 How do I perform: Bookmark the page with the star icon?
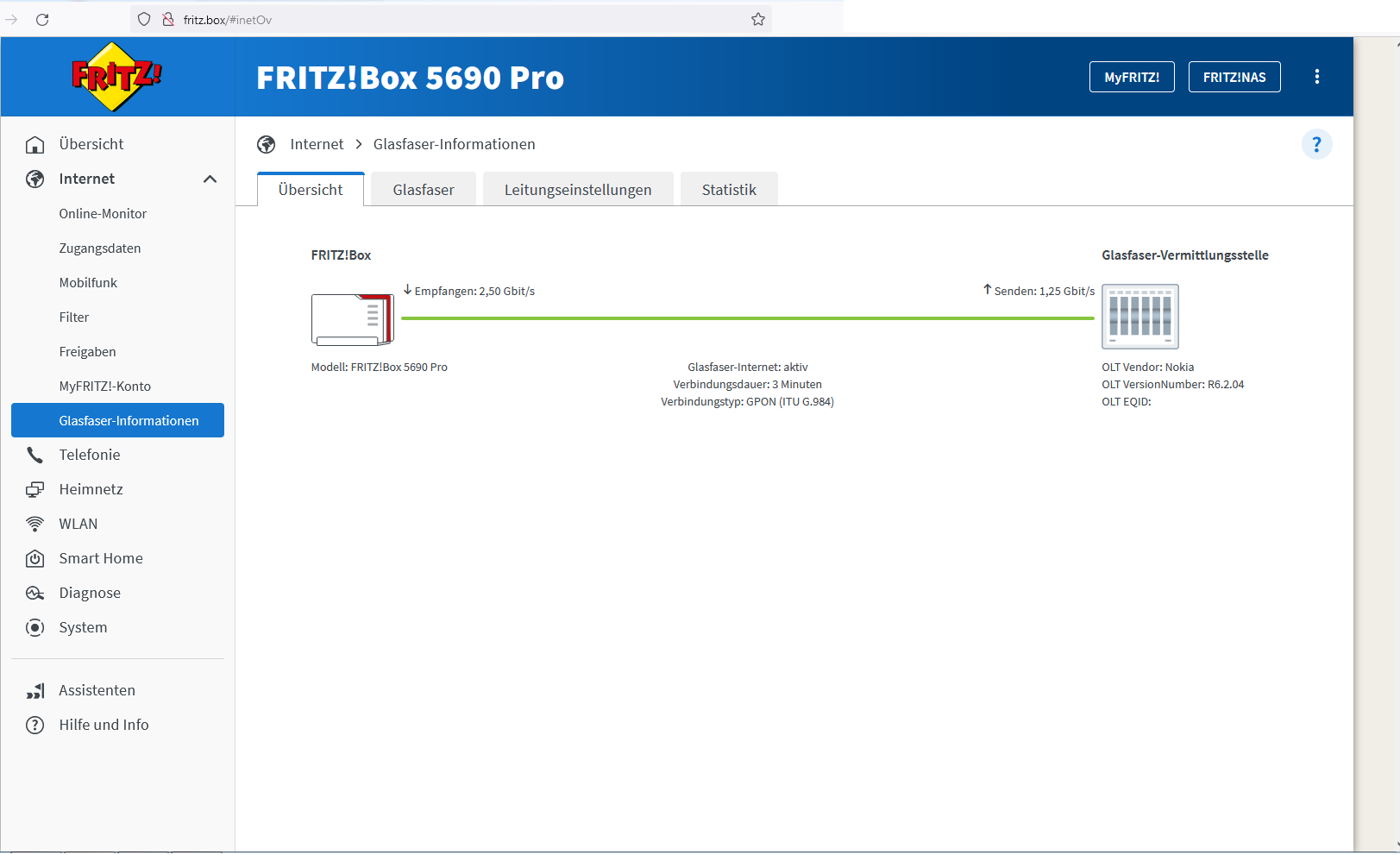(758, 19)
